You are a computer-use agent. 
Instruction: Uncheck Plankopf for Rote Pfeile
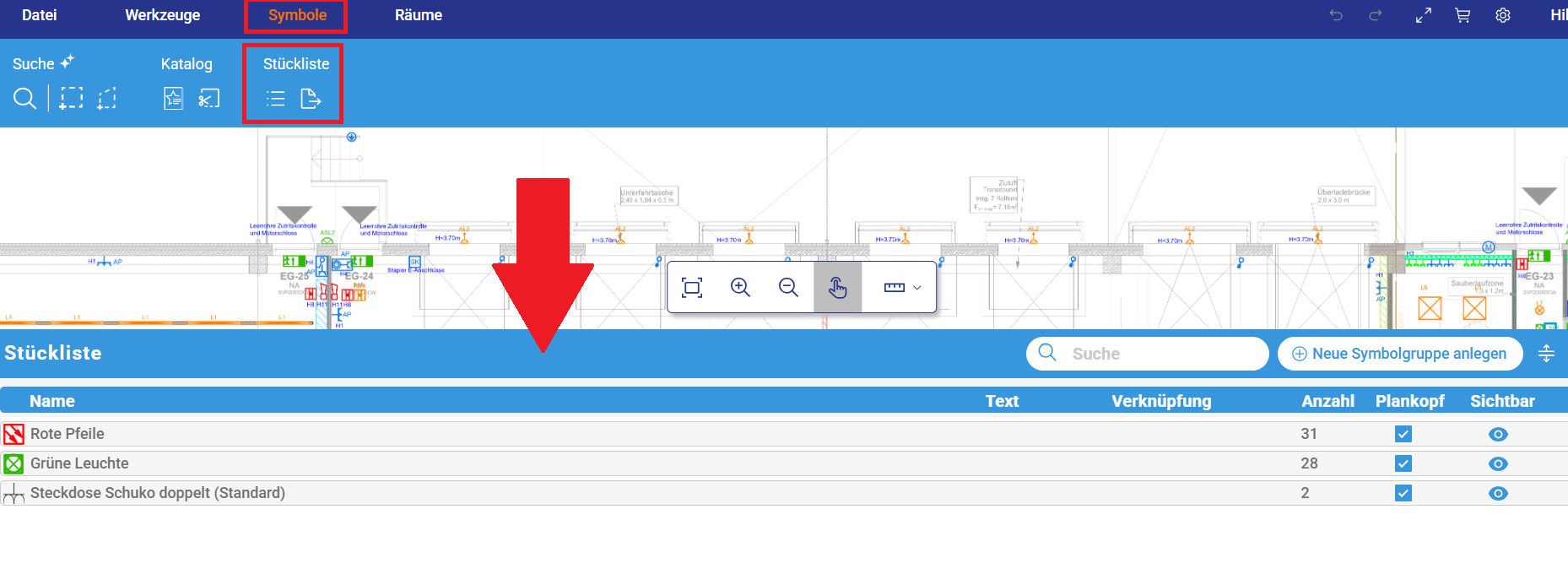pyautogui.click(x=1403, y=434)
